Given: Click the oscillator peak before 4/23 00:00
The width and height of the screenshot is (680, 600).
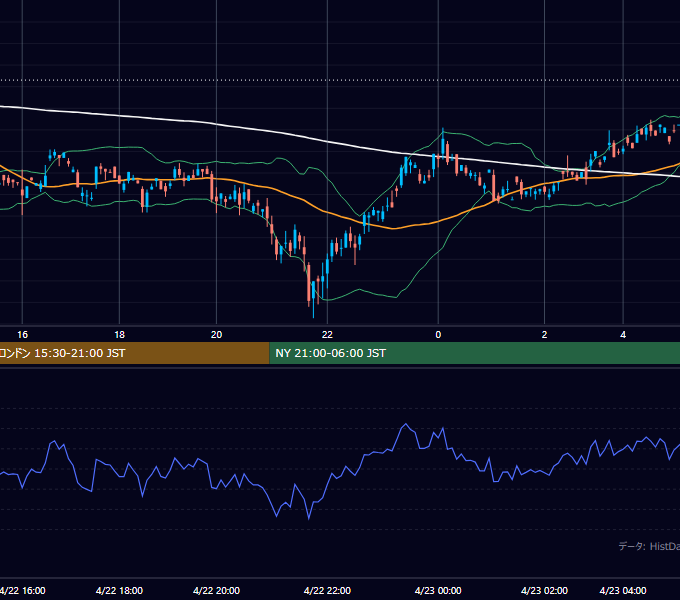Looking at the screenshot, I should 406,424.
